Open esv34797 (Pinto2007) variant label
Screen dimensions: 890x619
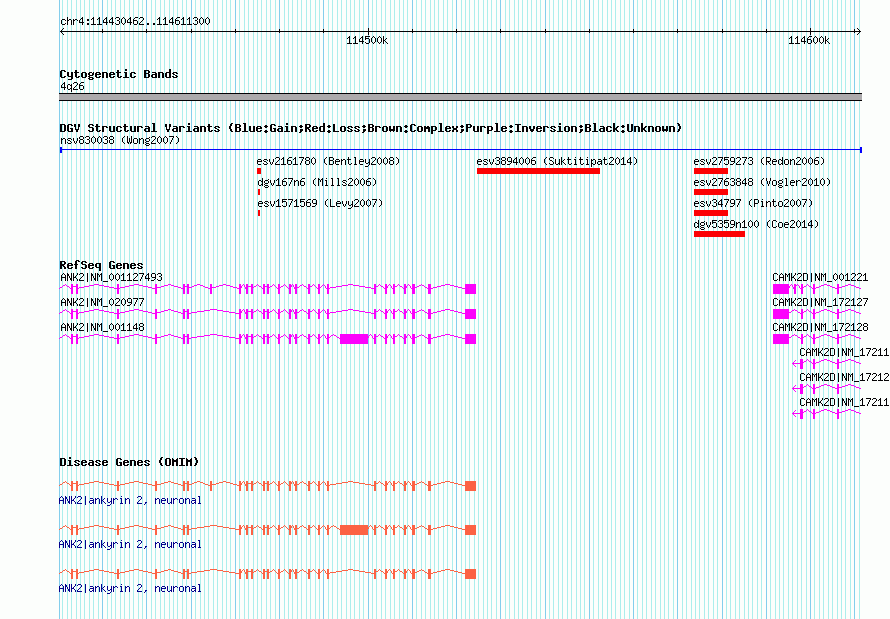[753, 203]
